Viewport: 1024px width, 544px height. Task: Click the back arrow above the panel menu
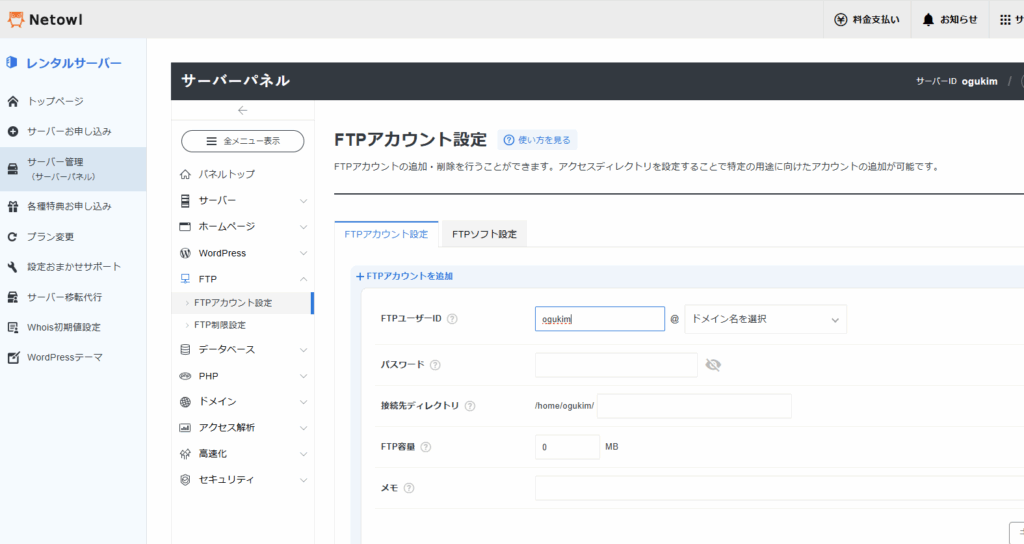pyautogui.click(x=242, y=110)
